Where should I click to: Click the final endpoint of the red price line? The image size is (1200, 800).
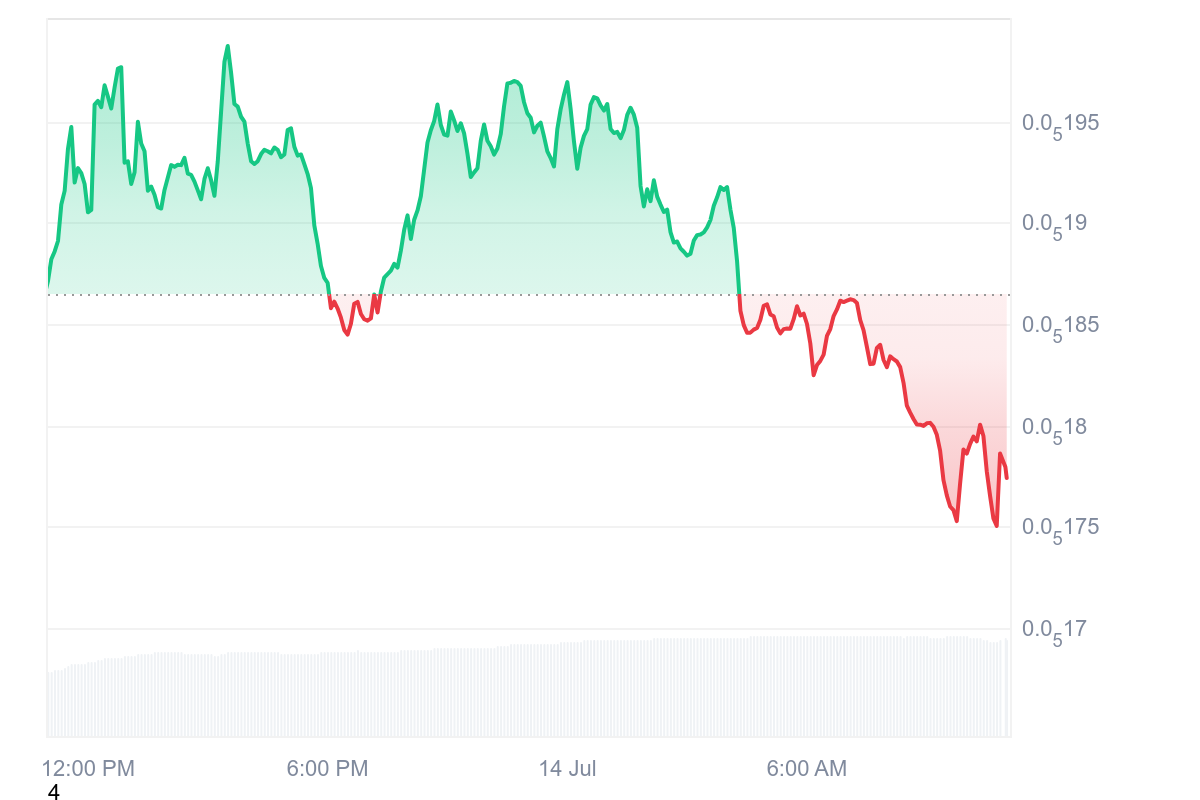[x=1007, y=478]
